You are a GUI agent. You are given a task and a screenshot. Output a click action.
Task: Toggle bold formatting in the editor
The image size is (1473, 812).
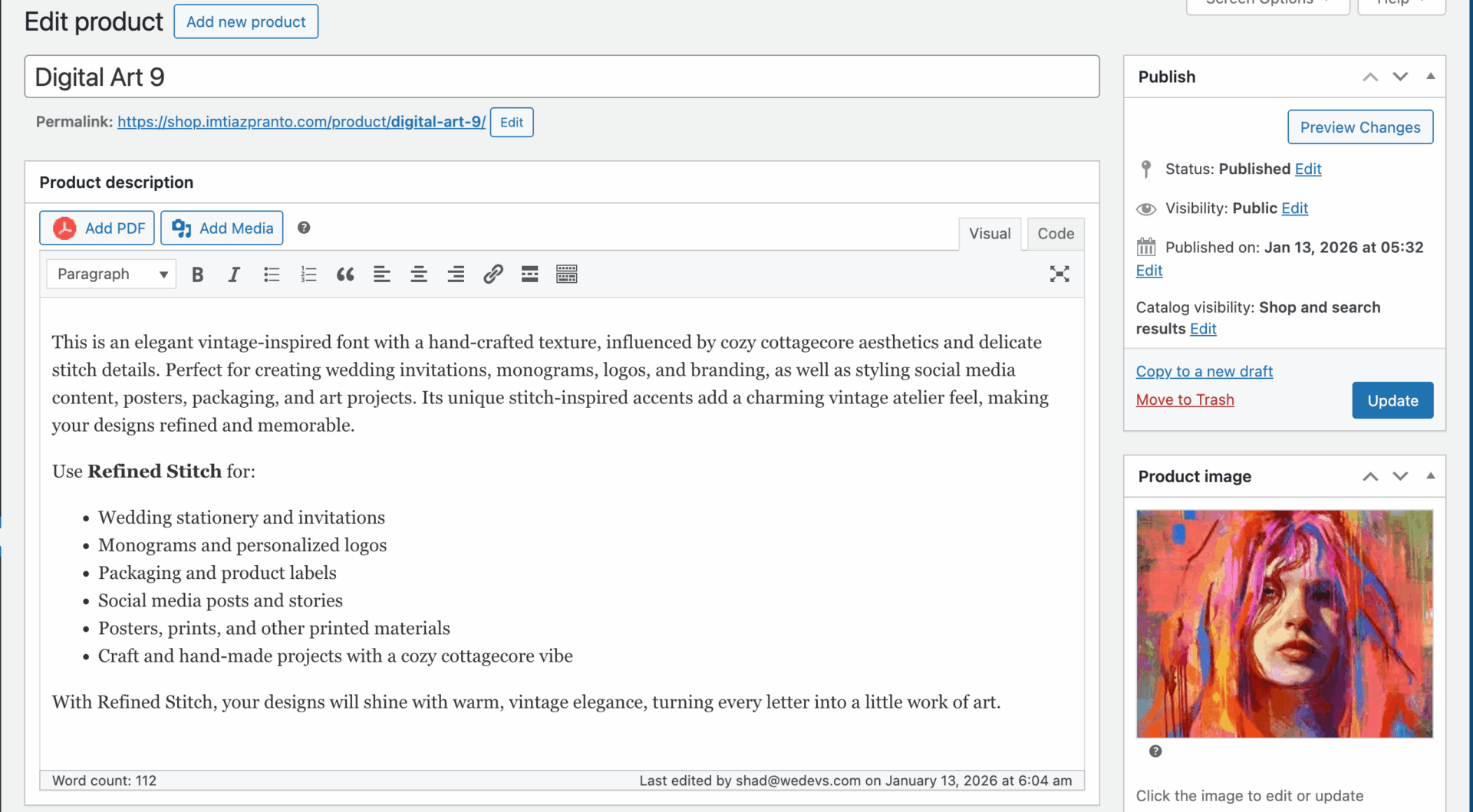coord(197,274)
